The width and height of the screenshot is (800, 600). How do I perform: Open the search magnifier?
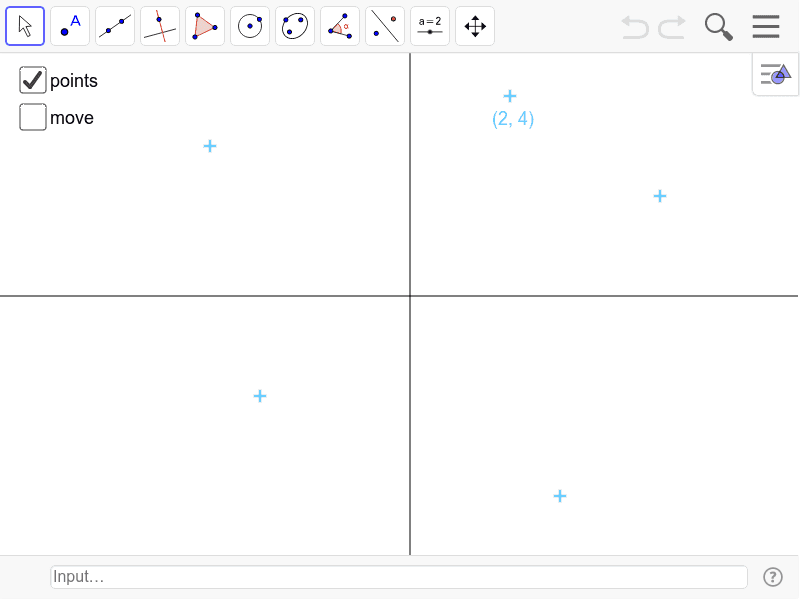pyautogui.click(x=718, y=27)
